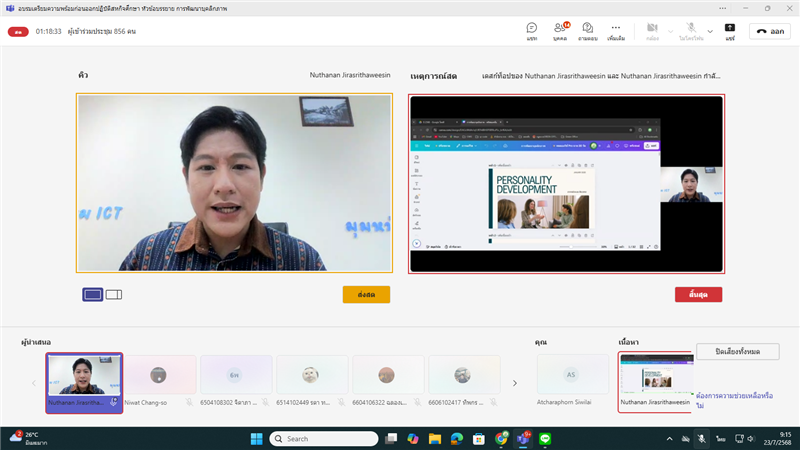Open the People participants panel
The image size is (800, 450).
(x=560, y=30)
